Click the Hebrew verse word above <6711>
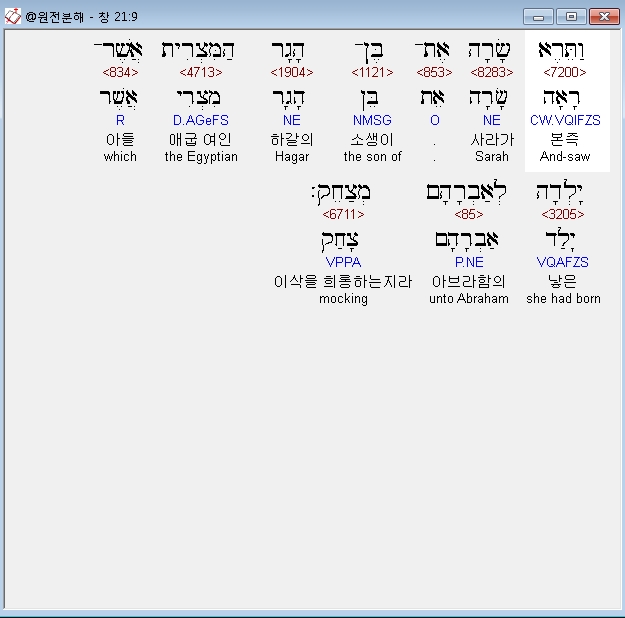The width and height of the screenshot is (625, 618). coord(341,193)
